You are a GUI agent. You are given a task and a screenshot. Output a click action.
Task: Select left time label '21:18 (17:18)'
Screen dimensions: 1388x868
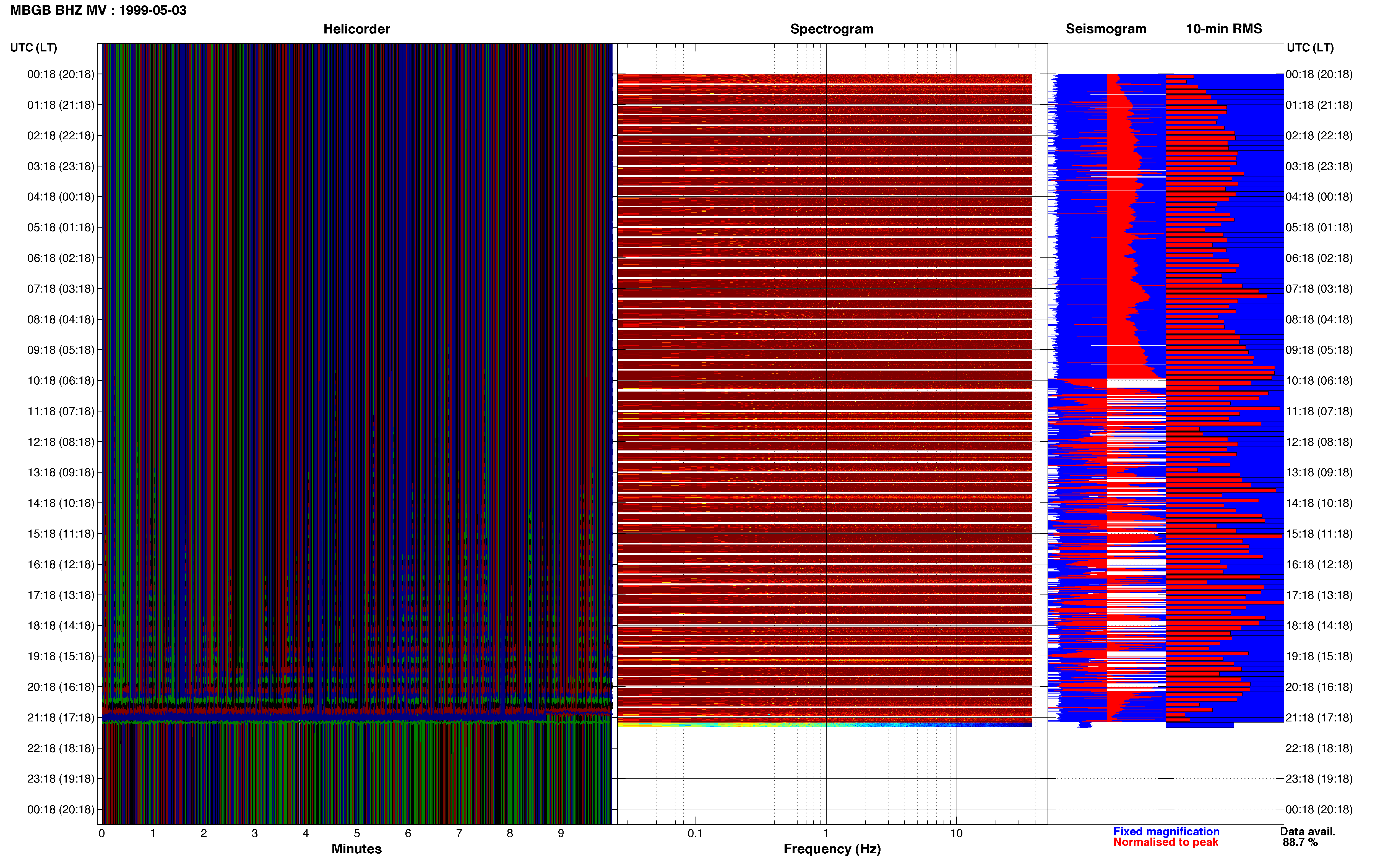pos(61,718)
